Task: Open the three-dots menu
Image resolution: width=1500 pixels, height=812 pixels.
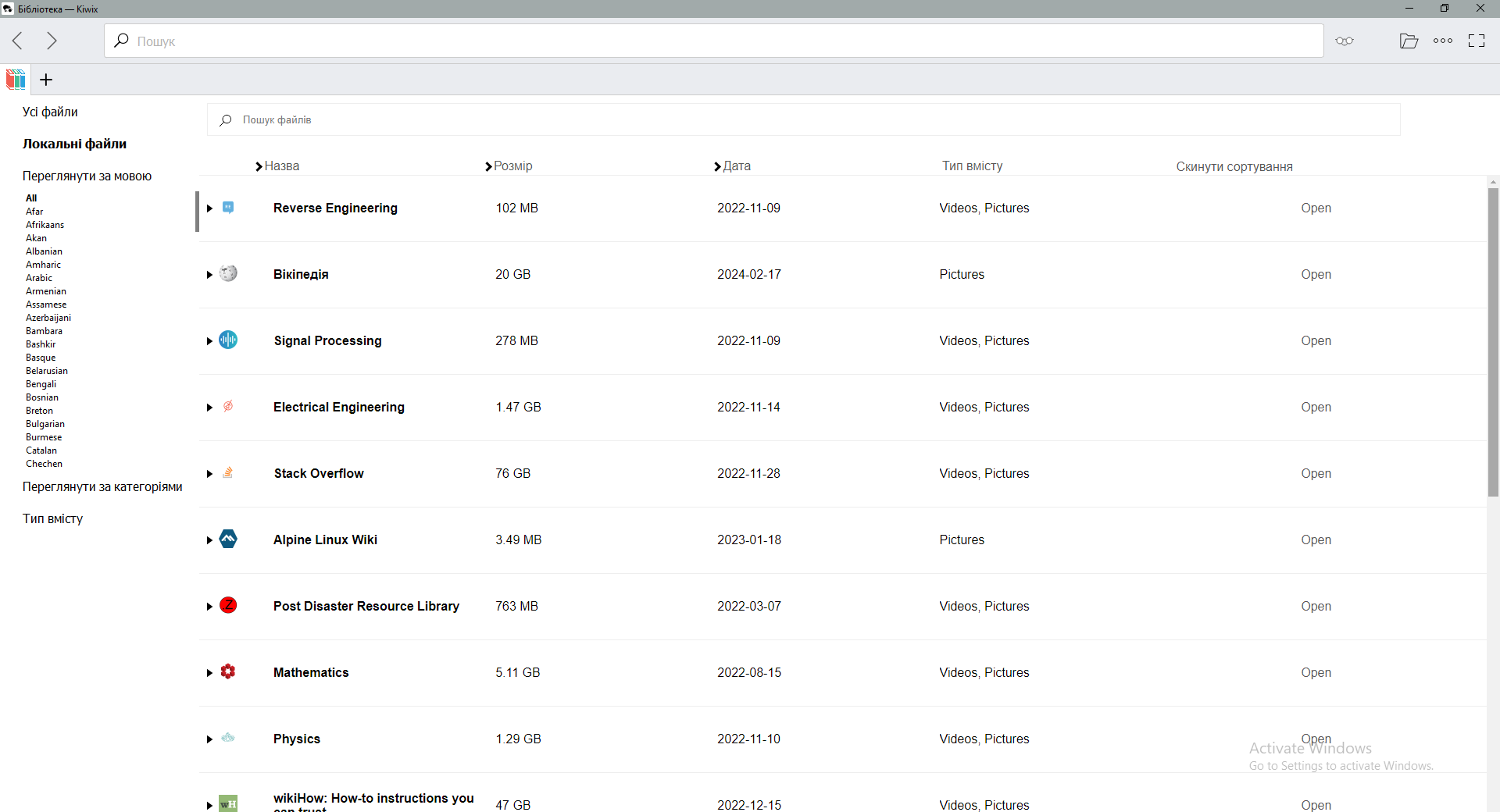Action: pos(1443,41)
